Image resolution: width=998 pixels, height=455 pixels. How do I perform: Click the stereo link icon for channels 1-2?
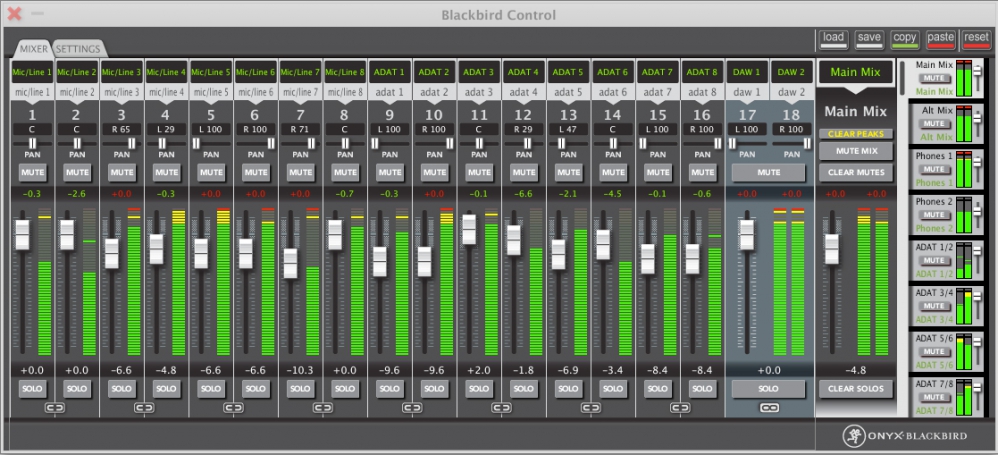pyautogui.click(x=55, y=407)
